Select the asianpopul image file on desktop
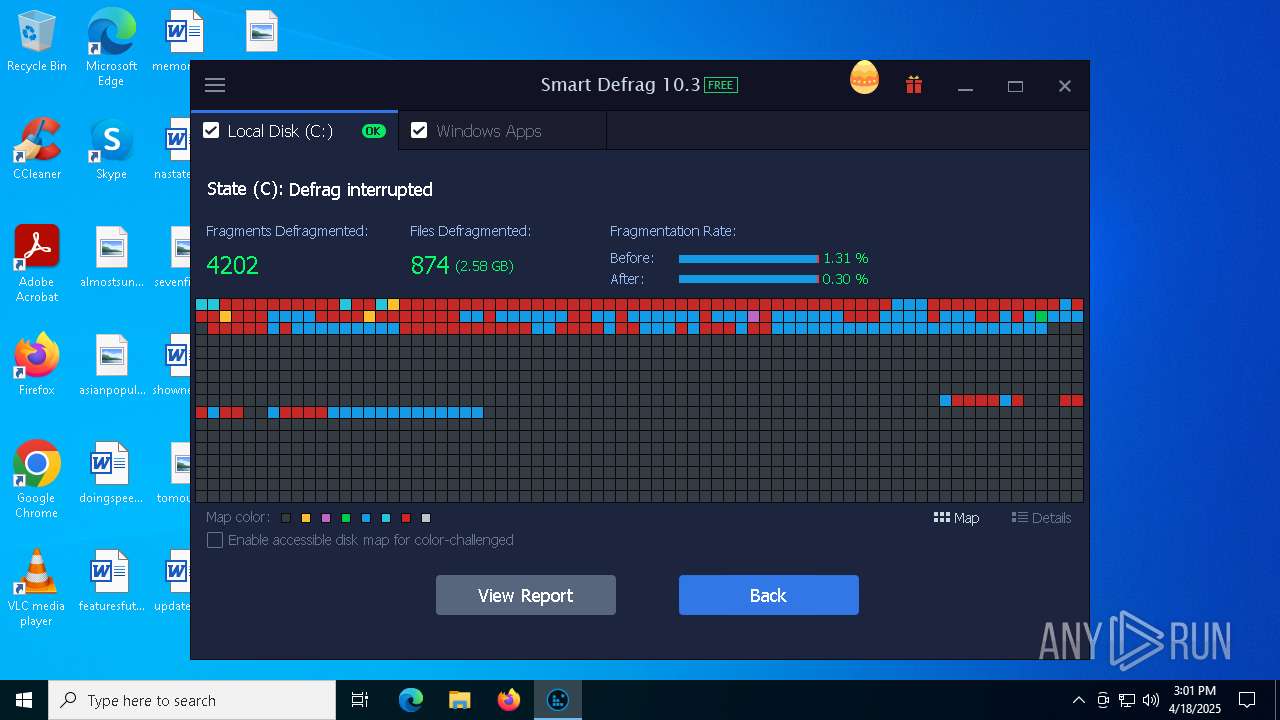This screenshot has width=1280, height=720. 111,365
